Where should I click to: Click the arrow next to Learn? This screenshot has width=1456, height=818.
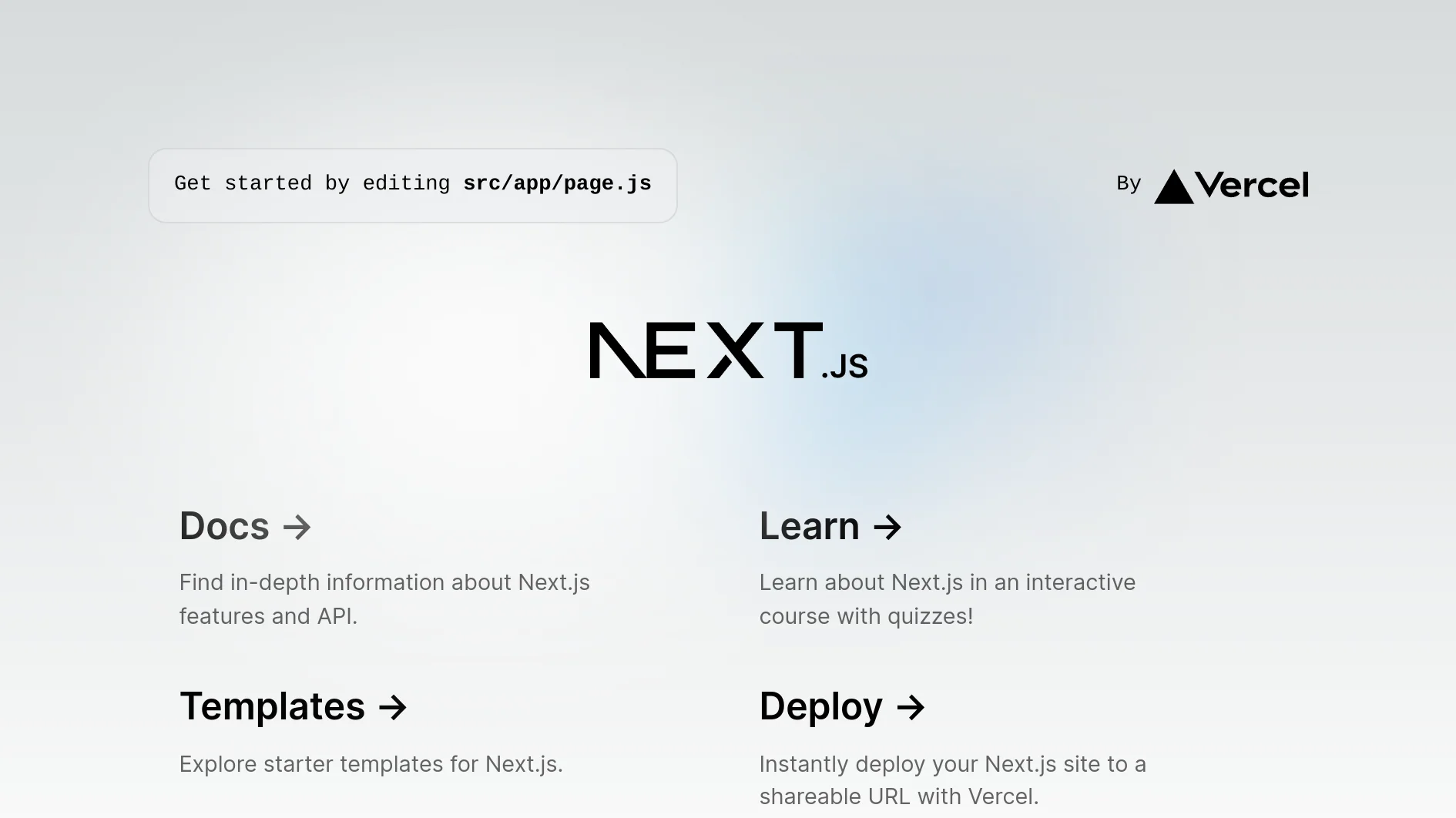887,528
